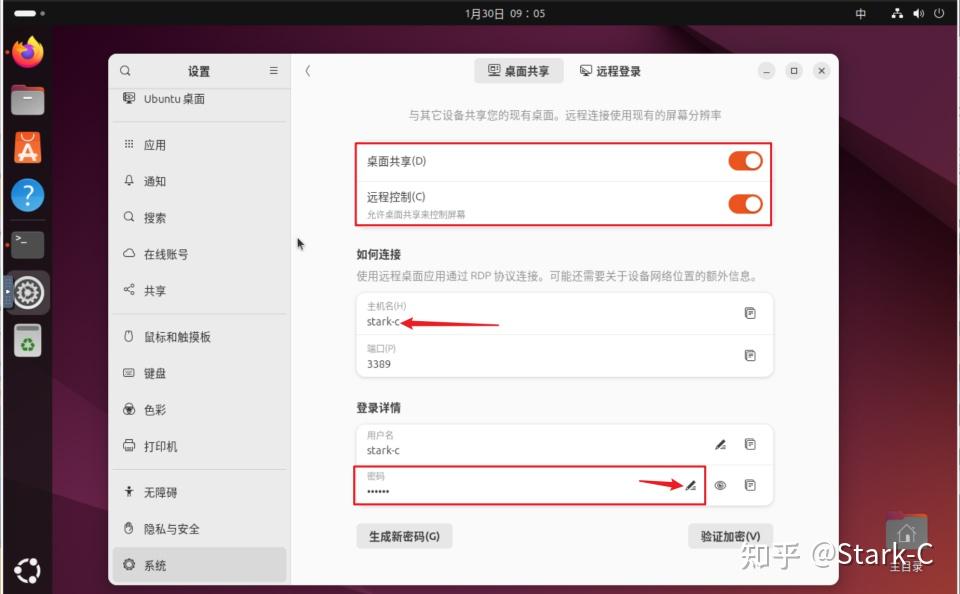Open 色彩 settings in sidebar

pyautogui.click(x=200, y=410)
